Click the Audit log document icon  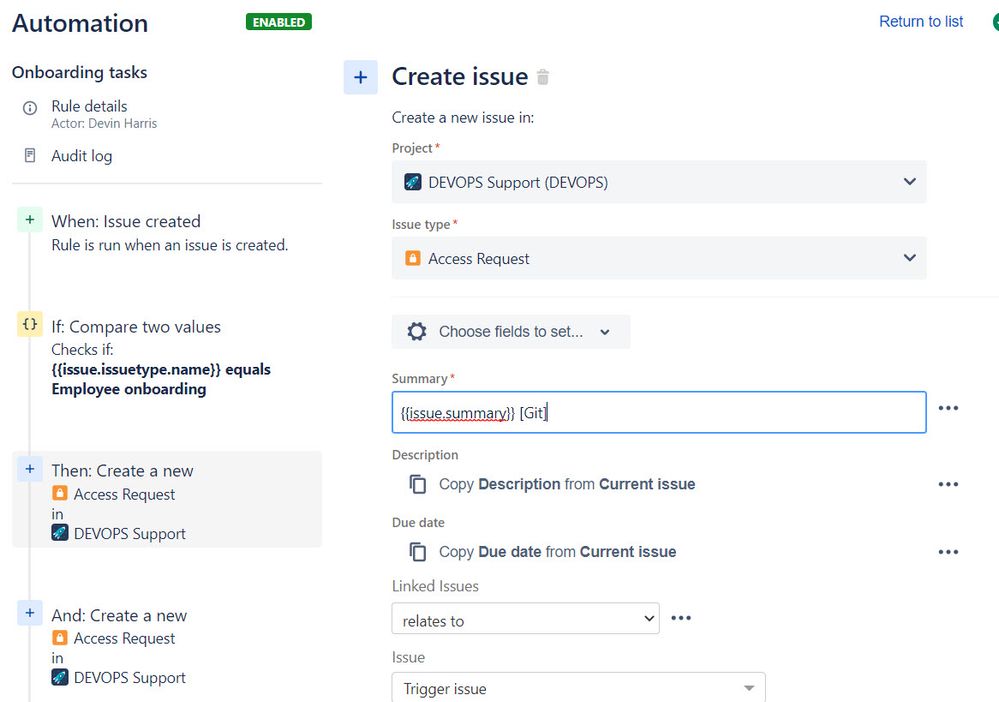pyautogui.click(x=30, y=156)
